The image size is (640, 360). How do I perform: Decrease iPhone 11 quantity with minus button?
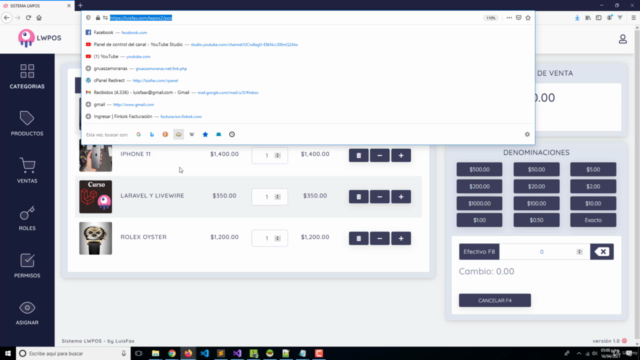click(x=380, y=156)
